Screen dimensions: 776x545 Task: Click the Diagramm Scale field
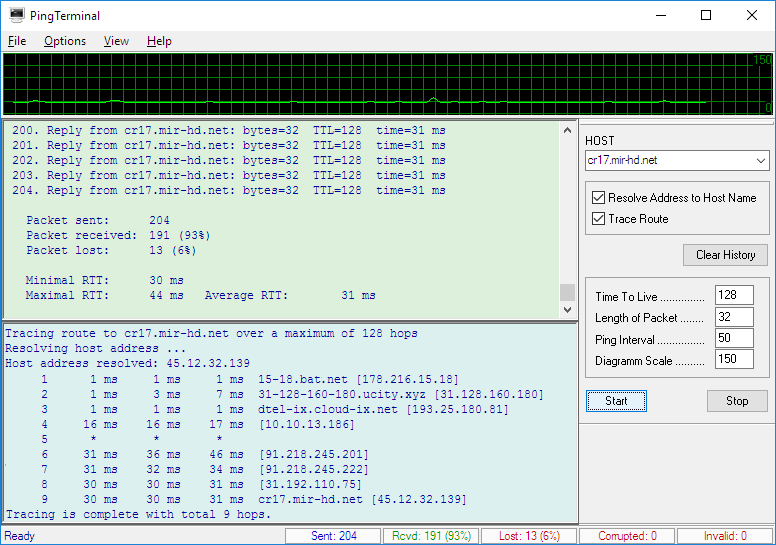734,359
